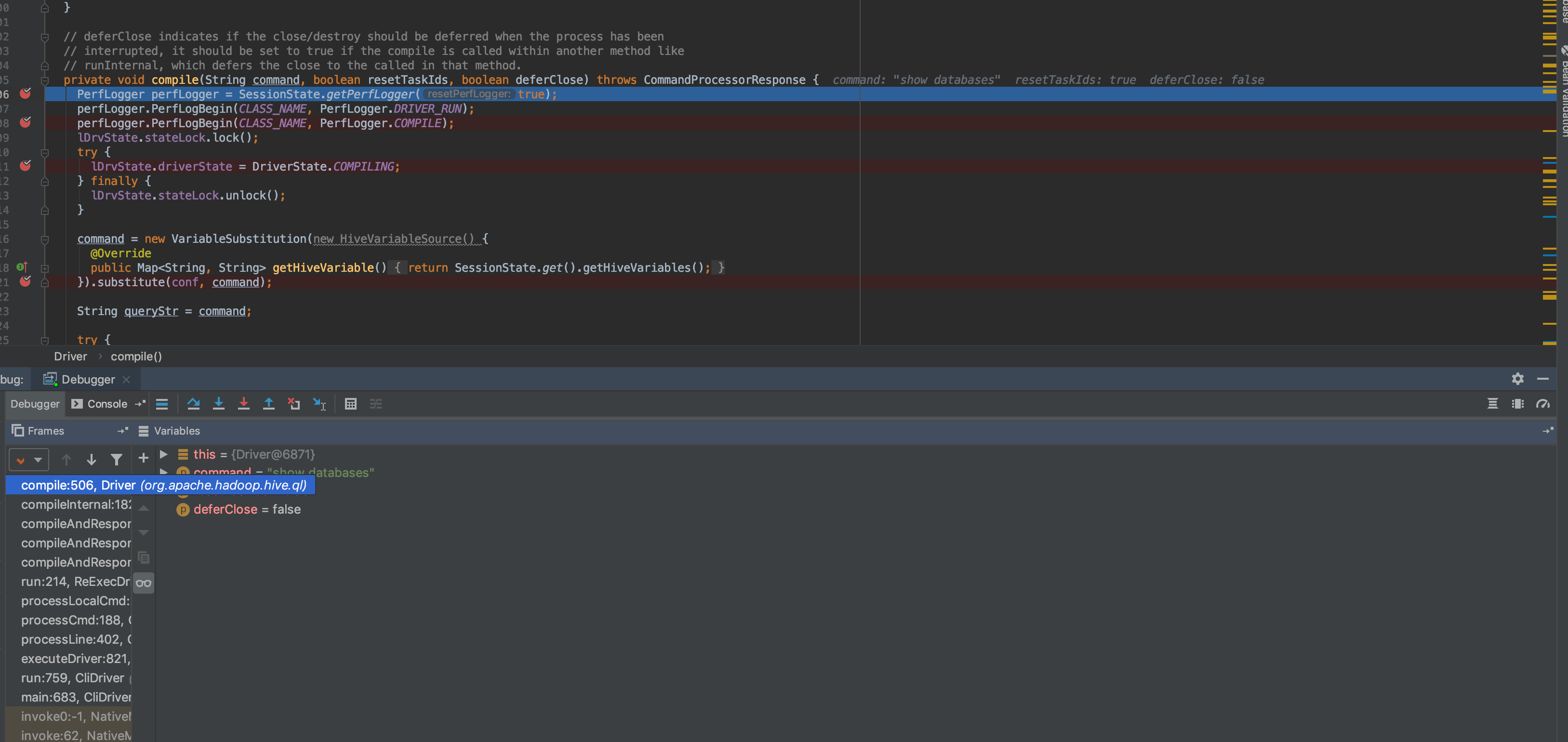Toggle breakpoint on the PerfLogger.COMPILE line
This screenshot has width=1568, height=742.
click(x=26, y=122)
